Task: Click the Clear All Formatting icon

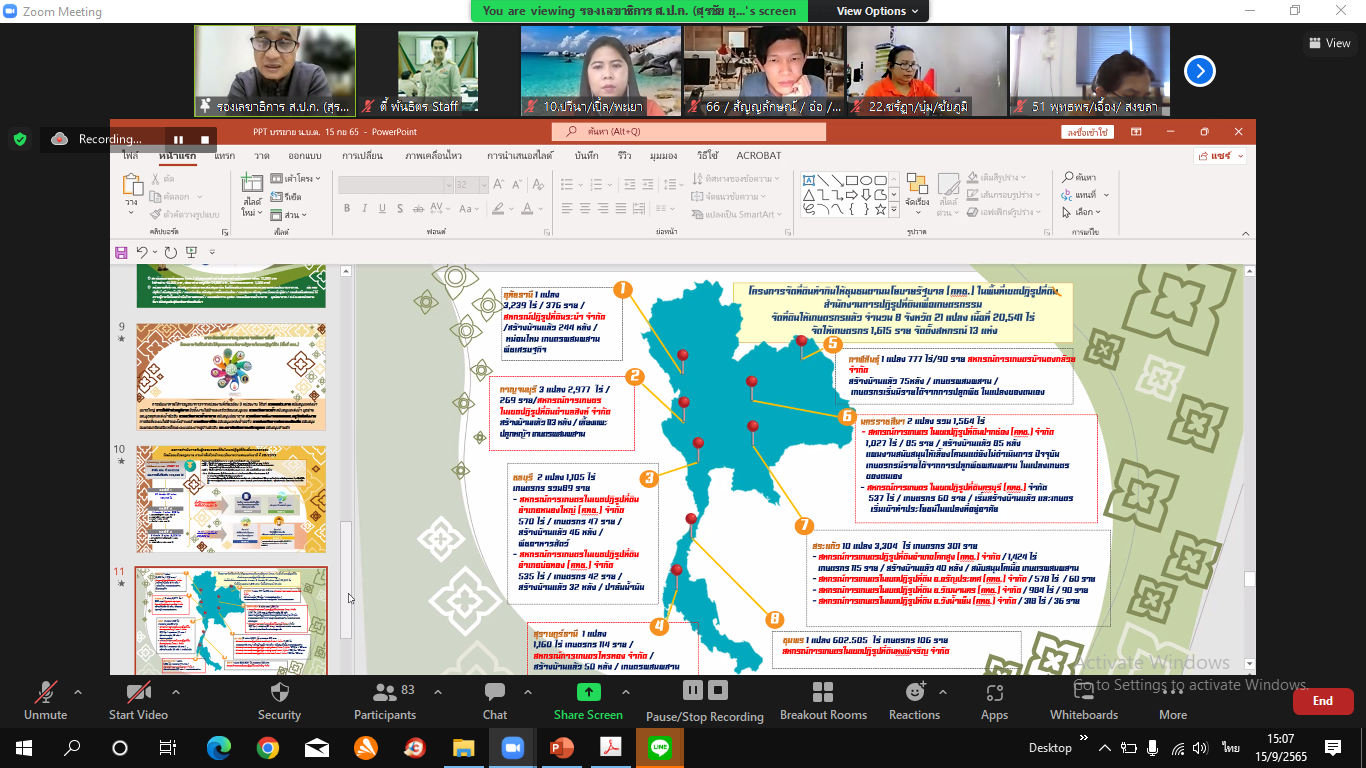Action: [537, 185]
